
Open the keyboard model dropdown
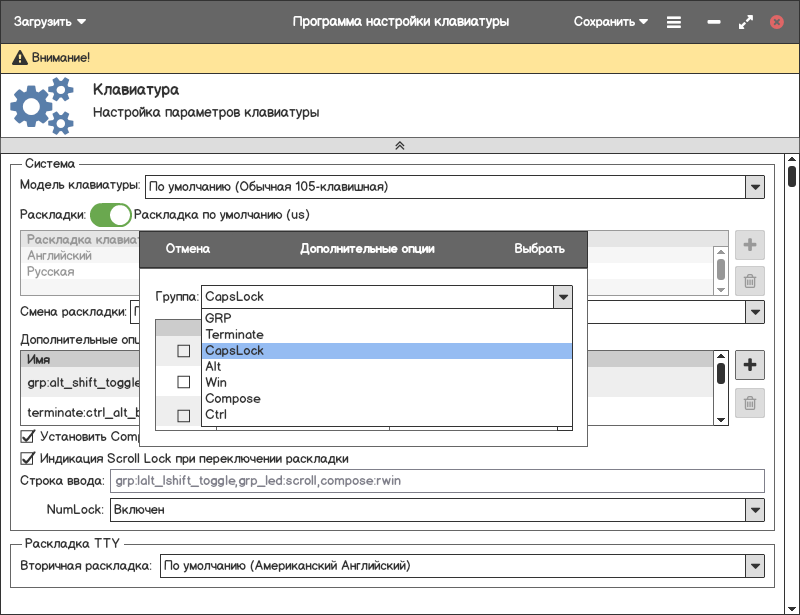click(755, 186)
